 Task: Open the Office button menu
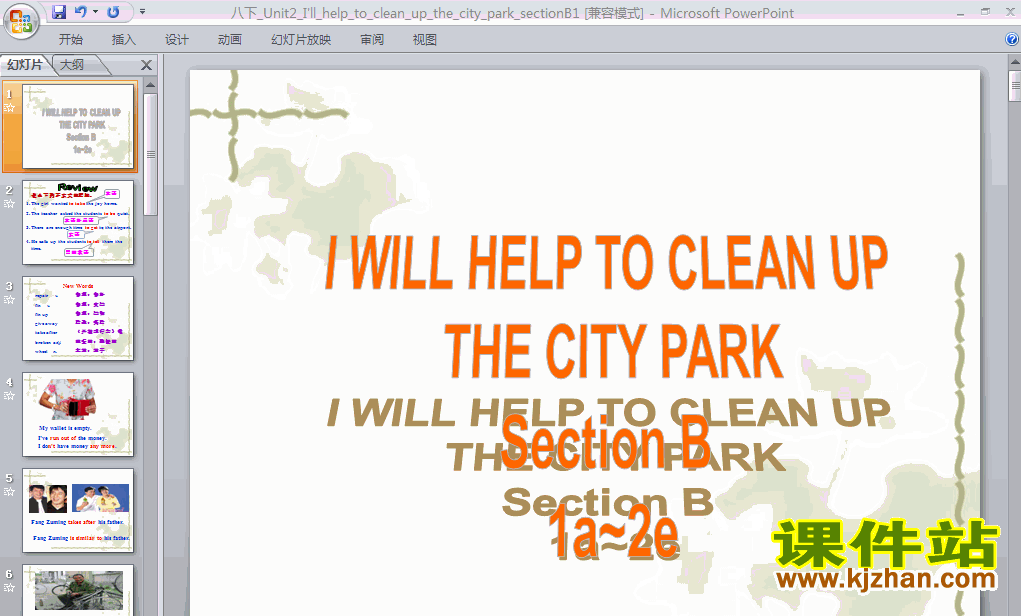pyautogui.click(x=21, y=21)
